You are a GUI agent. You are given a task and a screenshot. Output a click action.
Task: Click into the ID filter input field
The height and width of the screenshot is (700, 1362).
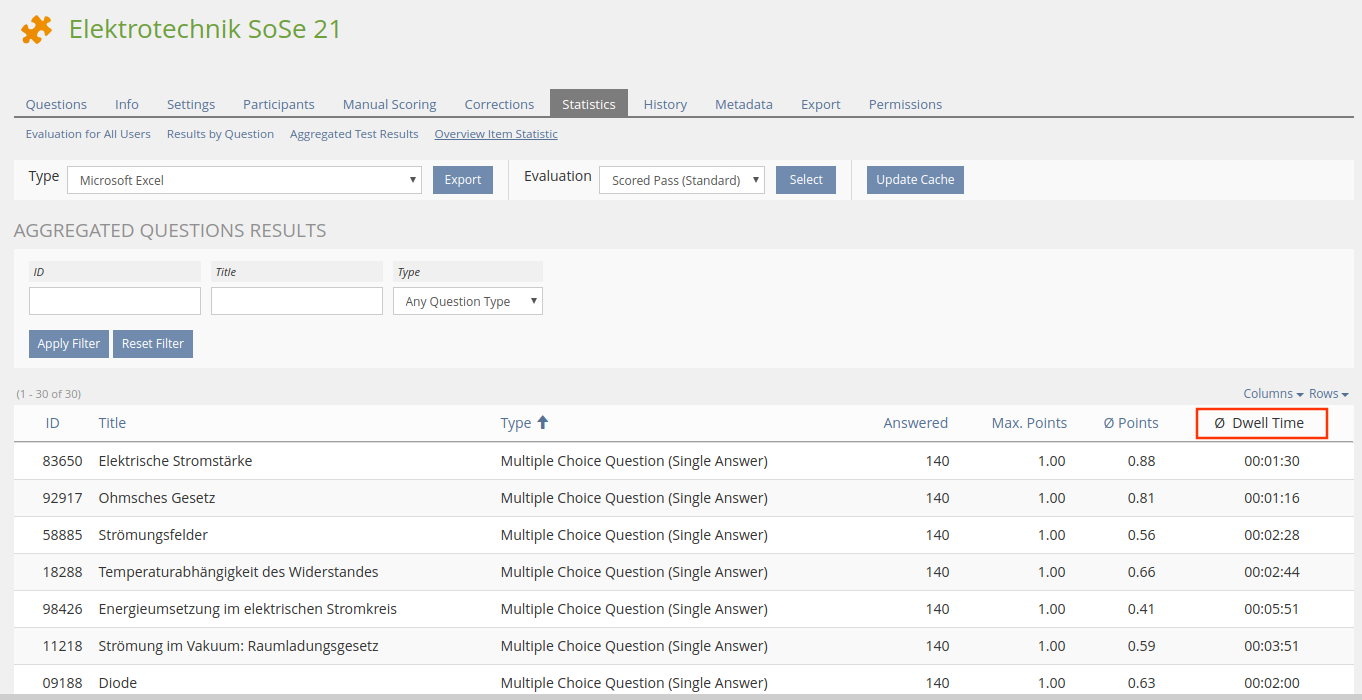click(115, 302)
